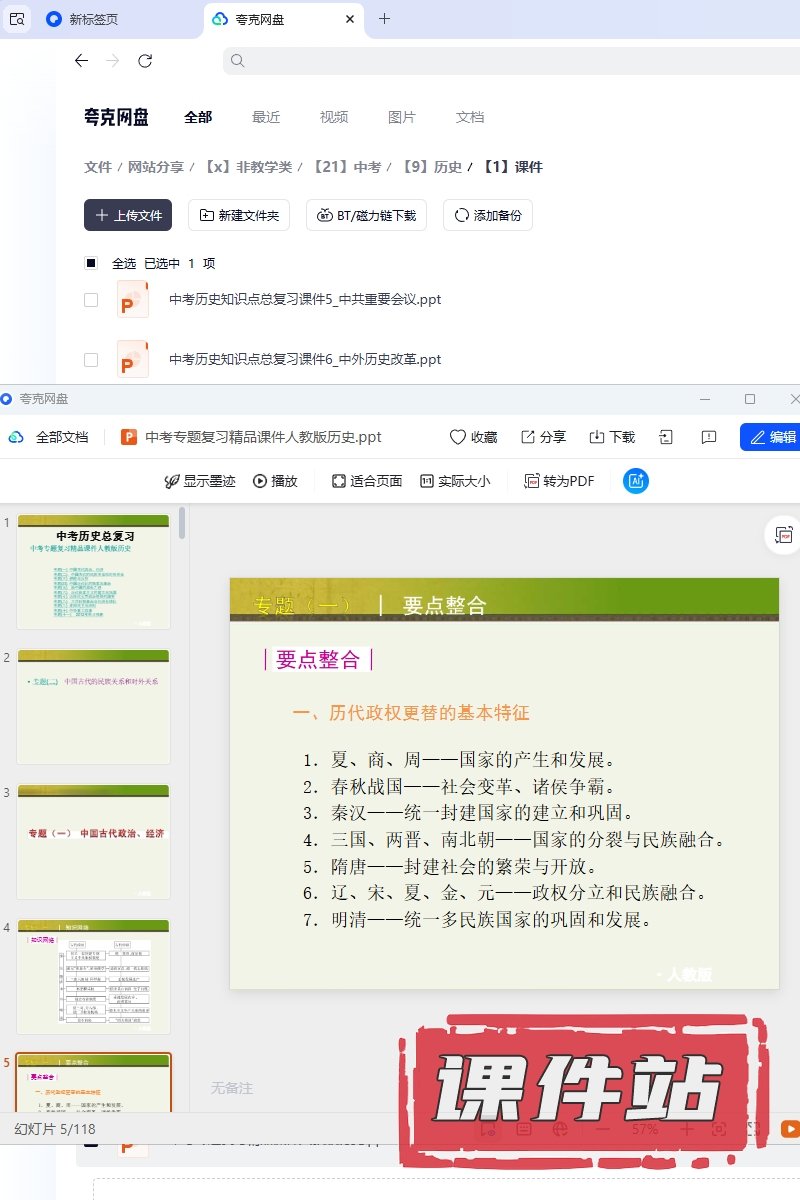Click the browser reload page icon
Screen dimensions: 800x1200
click(x=145, y=61)
